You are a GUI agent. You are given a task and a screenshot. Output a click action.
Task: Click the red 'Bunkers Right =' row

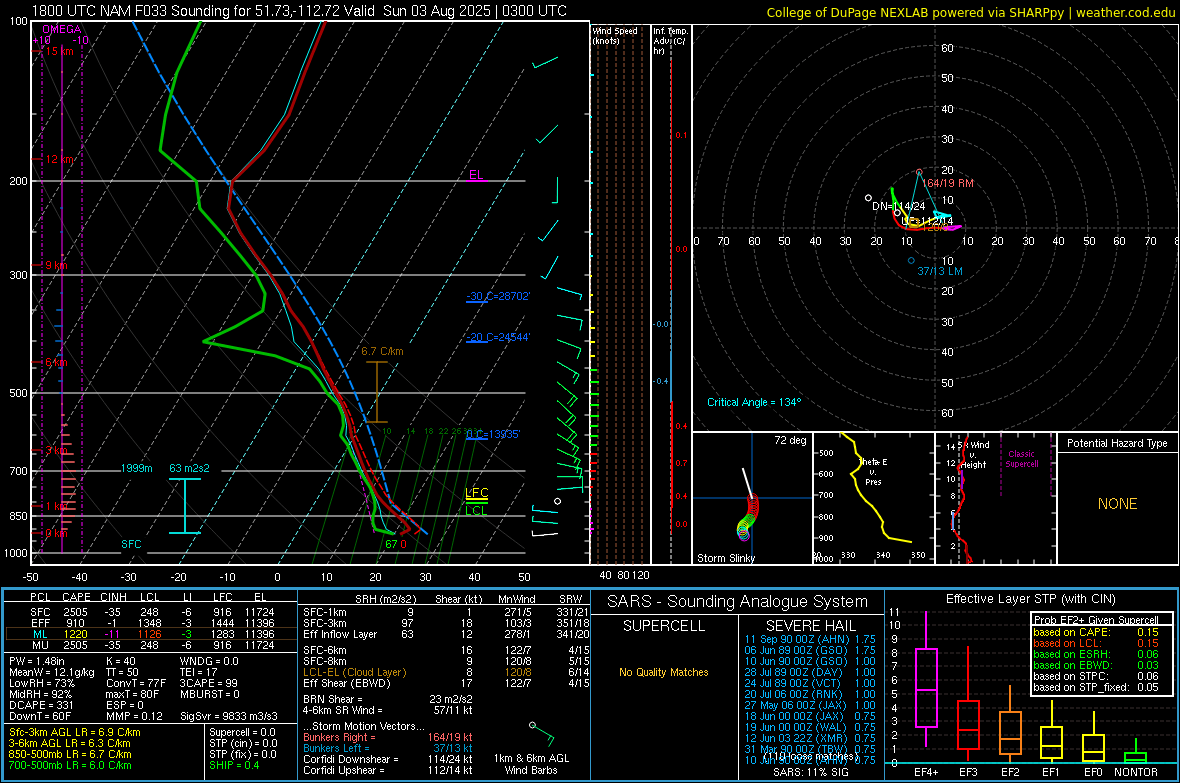[388, 738]
